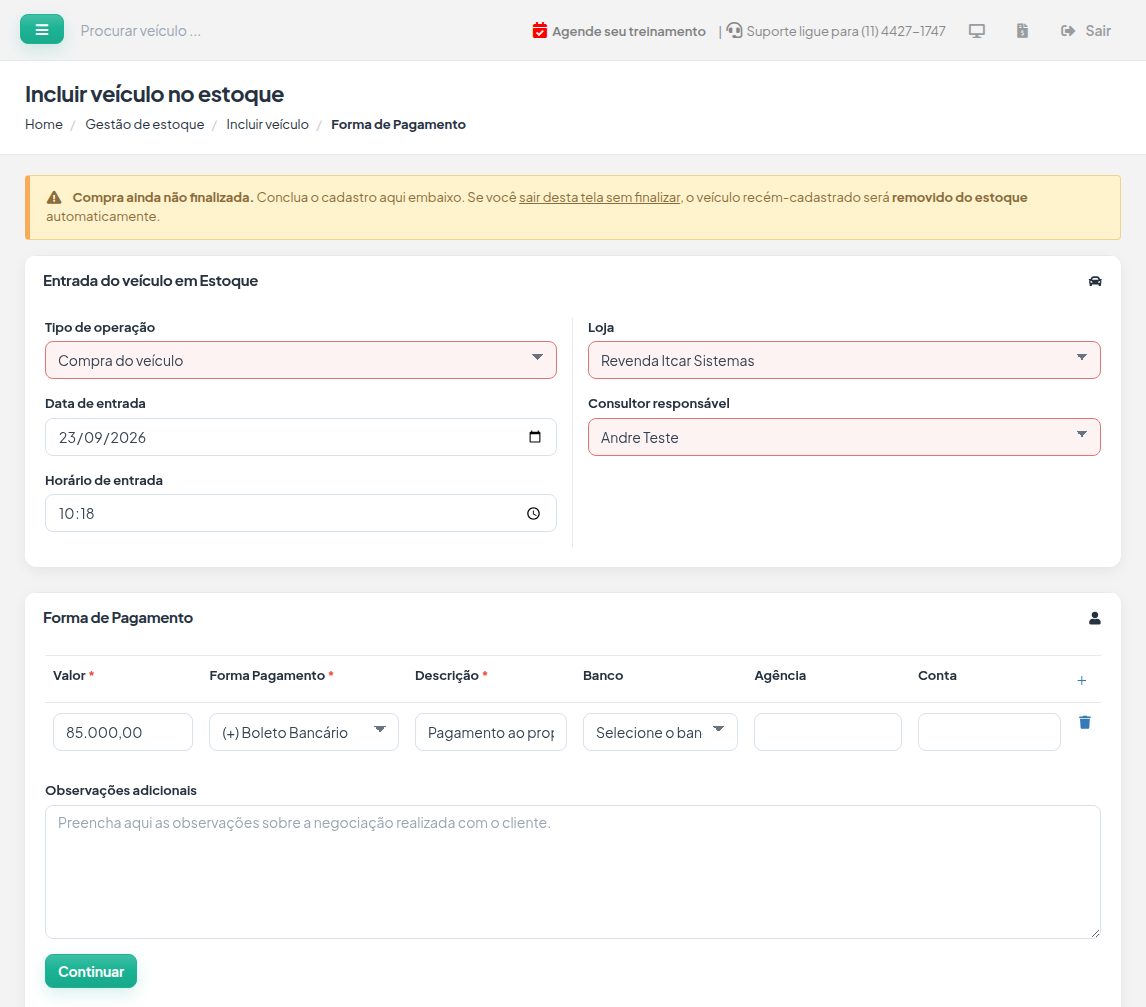The image size is (1146, 1007).
Task: Click the Banco column header
Action: tap(603, 675)
